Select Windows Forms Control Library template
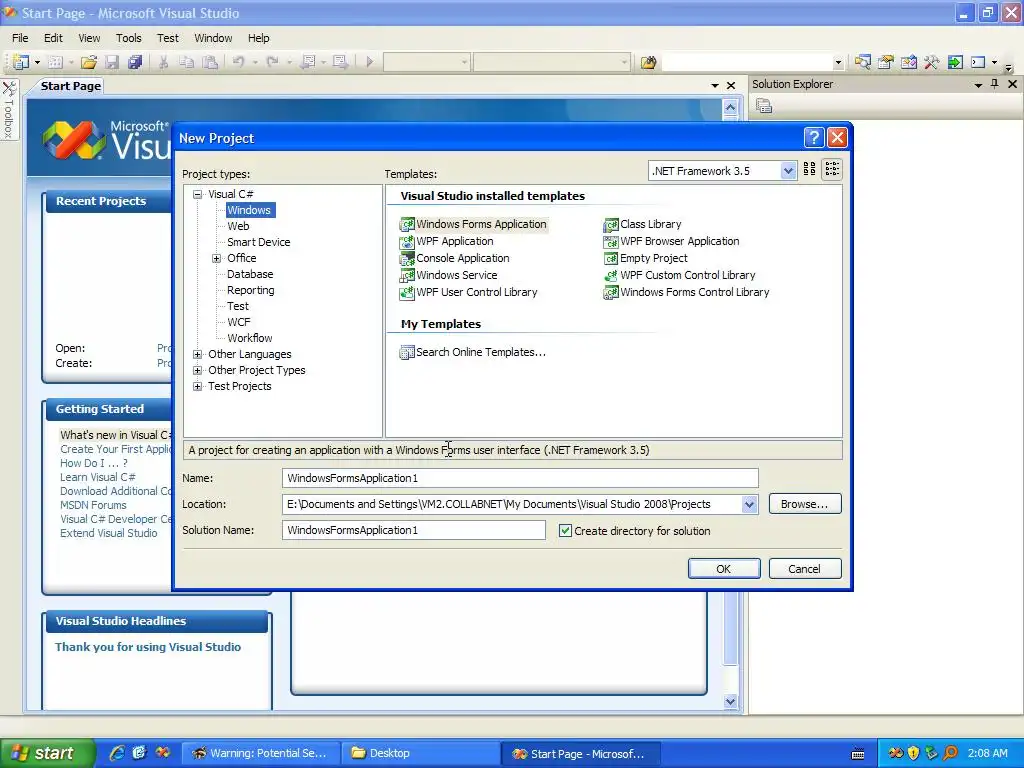 tap(686, 292)
